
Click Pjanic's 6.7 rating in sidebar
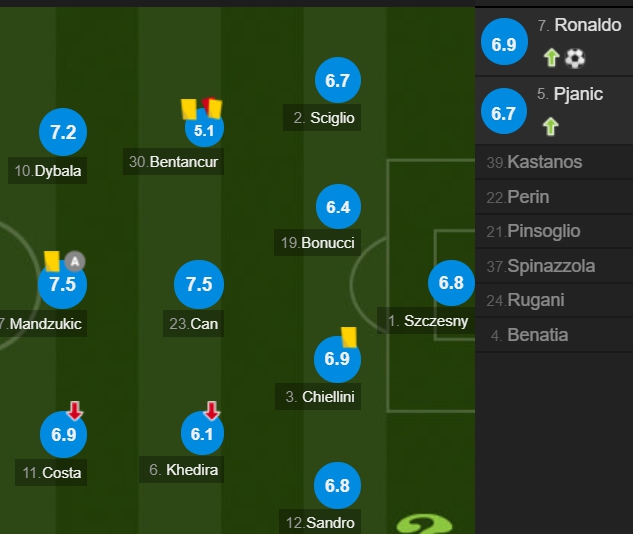point(503,114)
